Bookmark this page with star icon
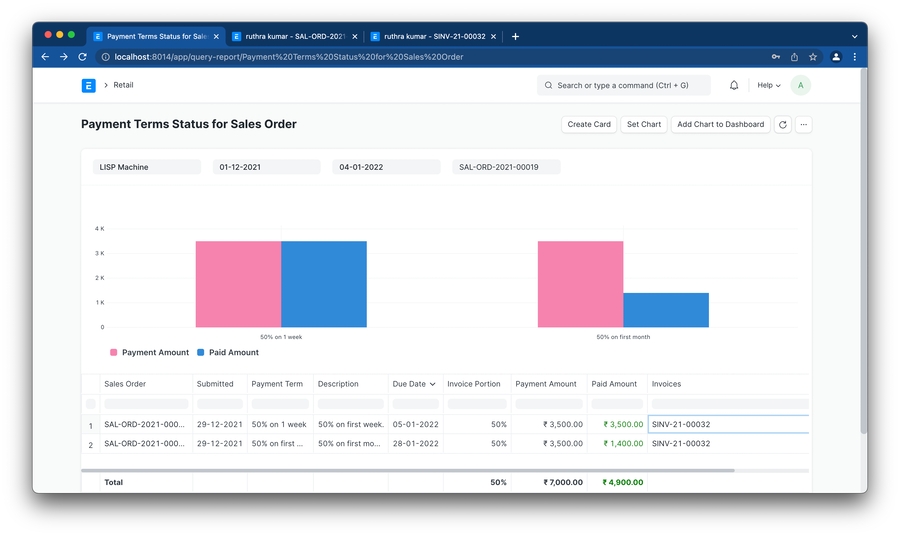 coord(813,57)
